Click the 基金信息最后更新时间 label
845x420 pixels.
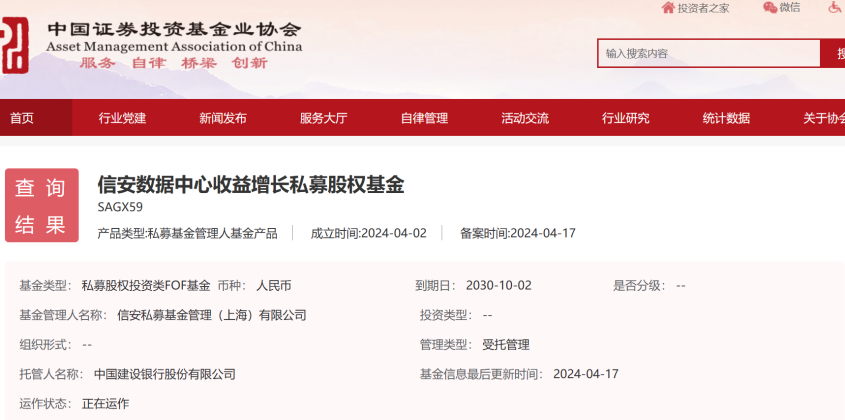(482, 374)
